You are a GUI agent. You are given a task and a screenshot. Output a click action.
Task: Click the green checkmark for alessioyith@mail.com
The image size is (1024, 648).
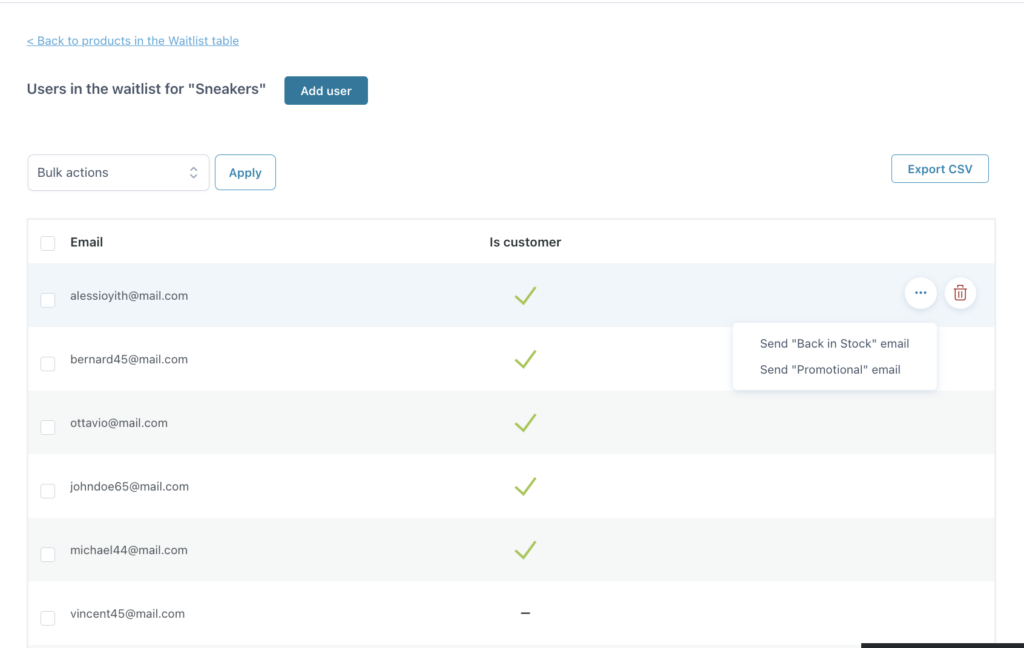tap(525, 296)
